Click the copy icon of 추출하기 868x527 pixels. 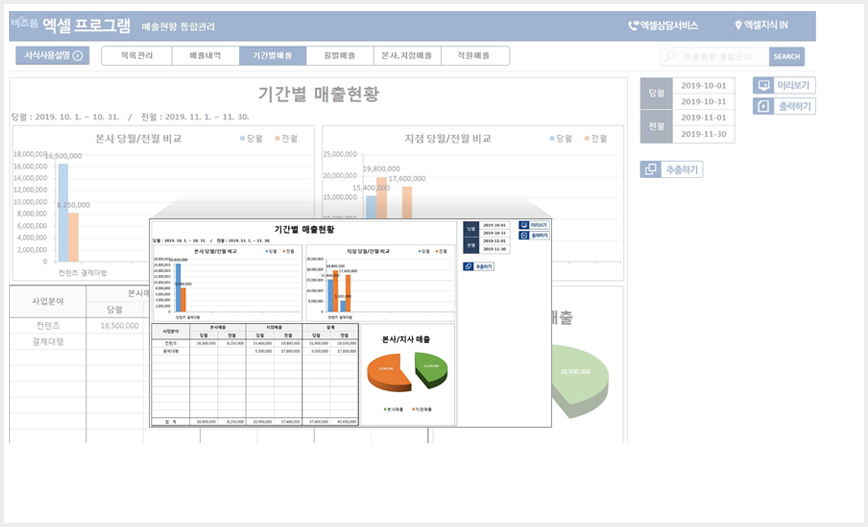651,169
